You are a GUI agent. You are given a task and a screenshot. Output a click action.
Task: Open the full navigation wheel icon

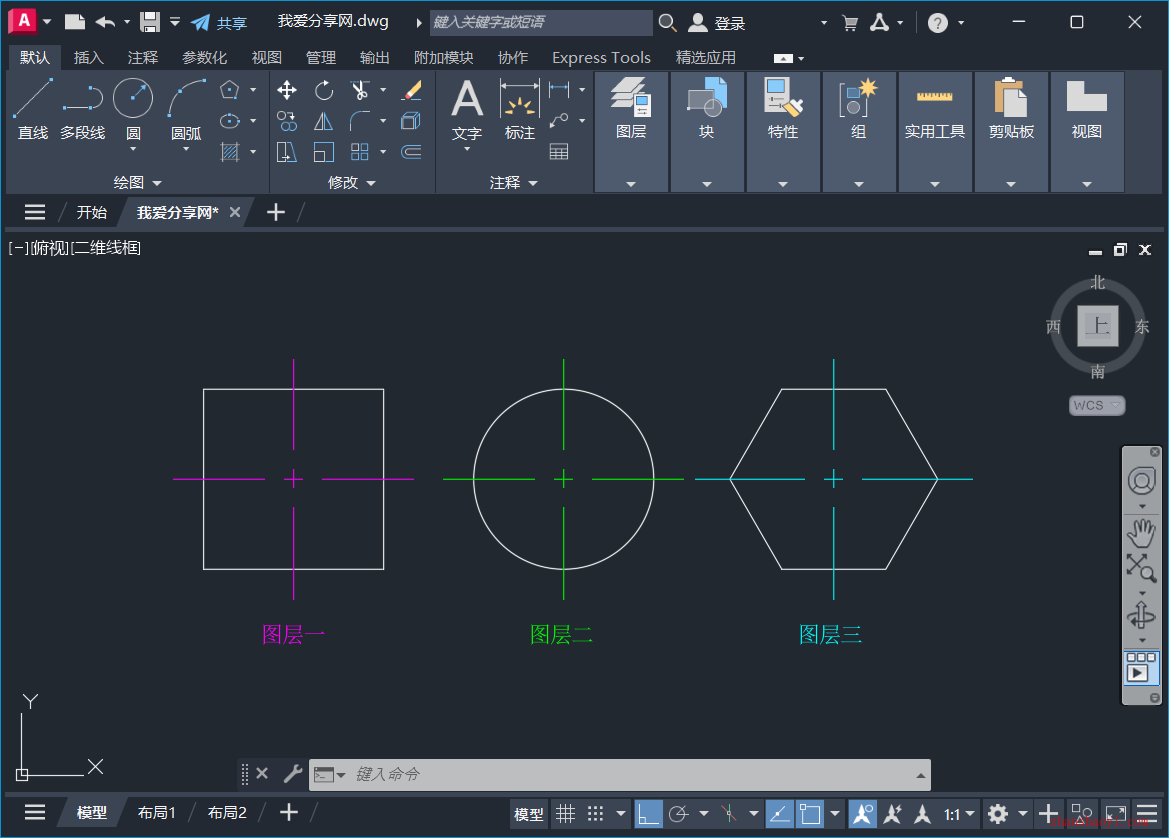pos(1141,482)
